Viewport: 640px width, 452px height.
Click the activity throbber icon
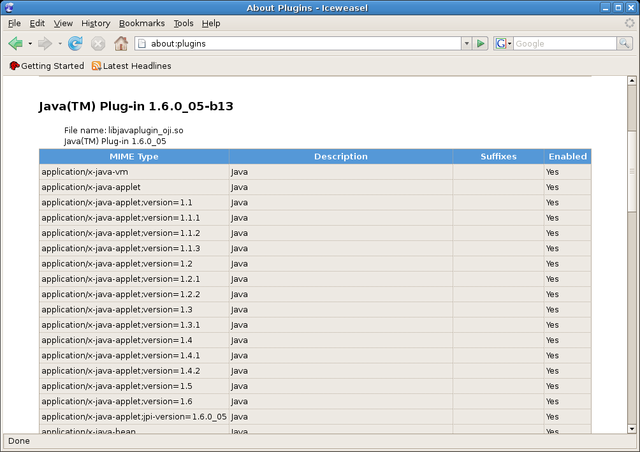coord(630,23)
